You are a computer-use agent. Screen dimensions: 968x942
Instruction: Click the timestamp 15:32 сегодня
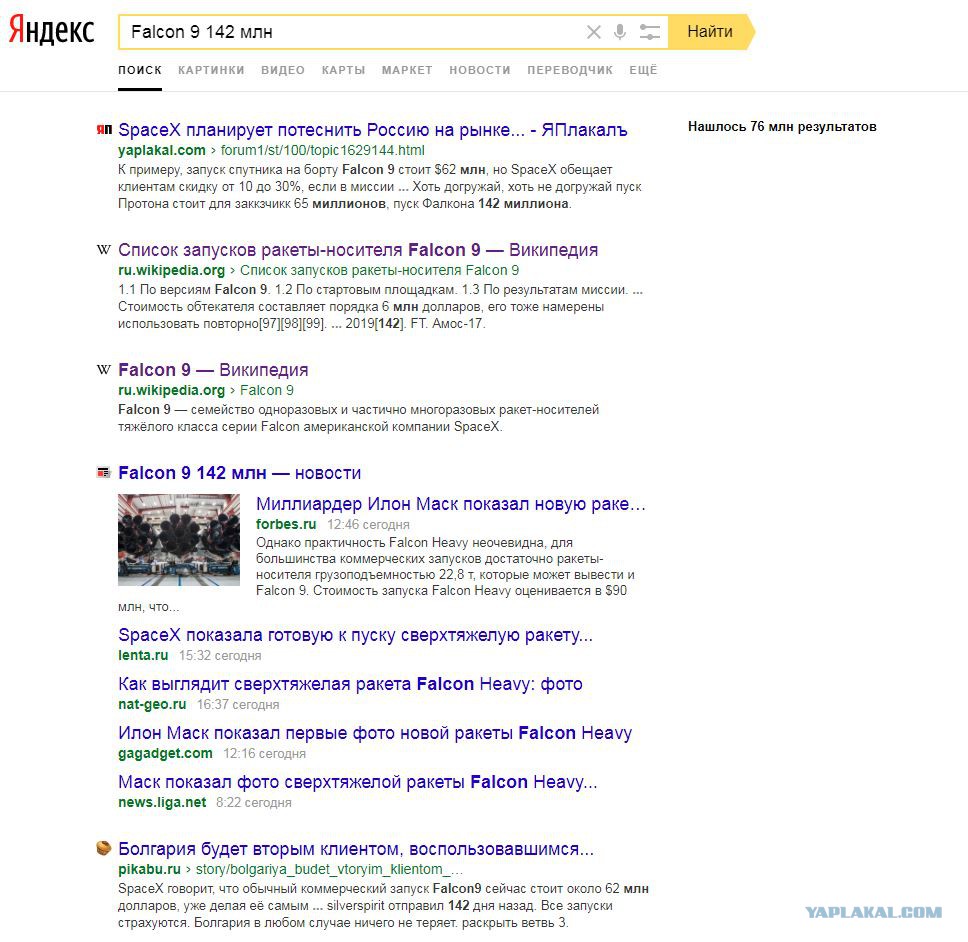(x=220, y=656)
